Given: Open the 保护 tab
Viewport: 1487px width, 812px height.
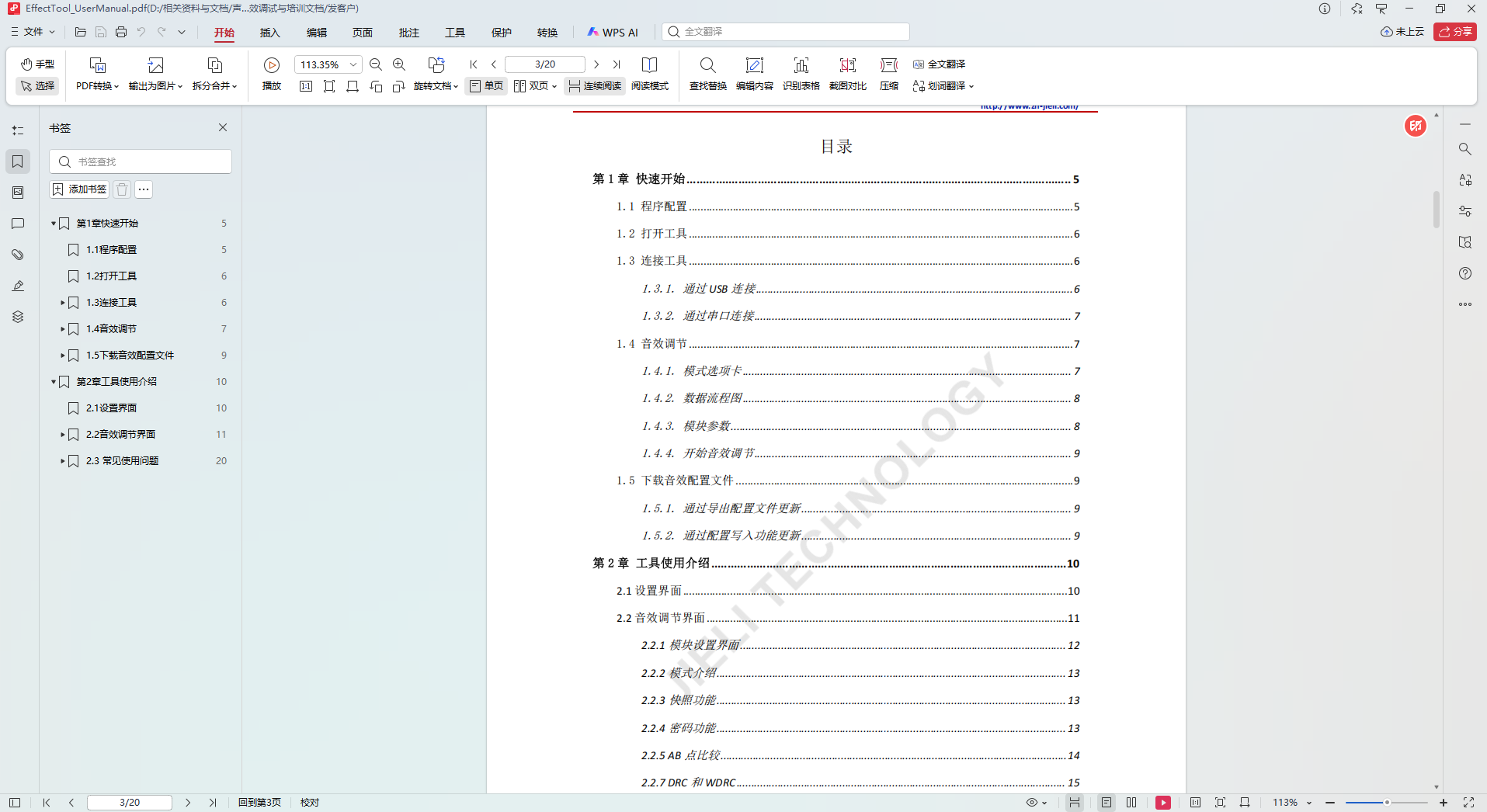Looking at the screenshot, I should (x=501, y=33).
